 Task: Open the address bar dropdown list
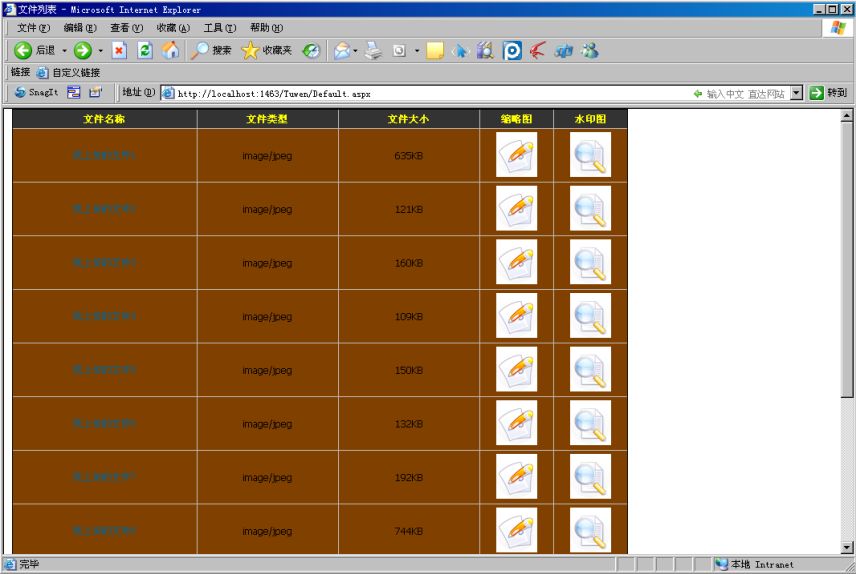tap(796, 93)
